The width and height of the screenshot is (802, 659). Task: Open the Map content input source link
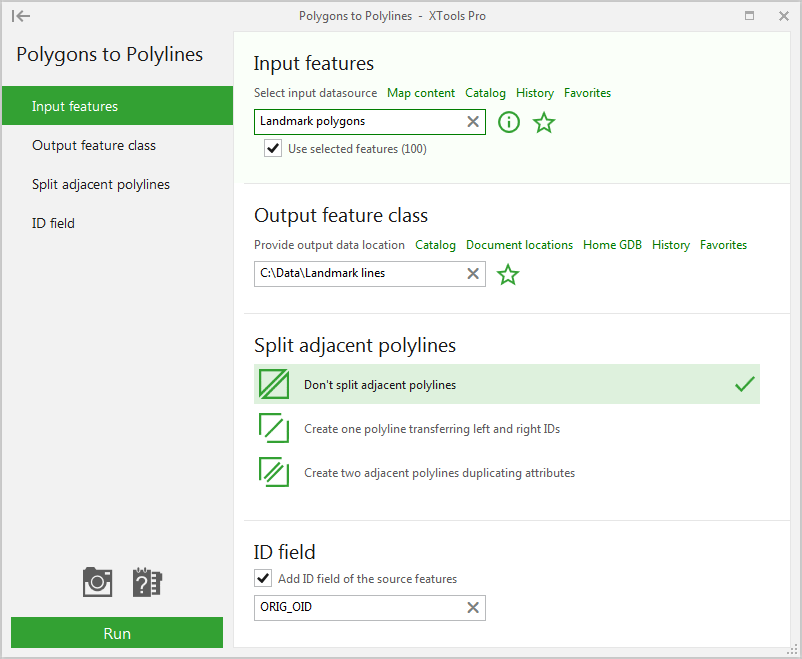(x=421, y=93)
